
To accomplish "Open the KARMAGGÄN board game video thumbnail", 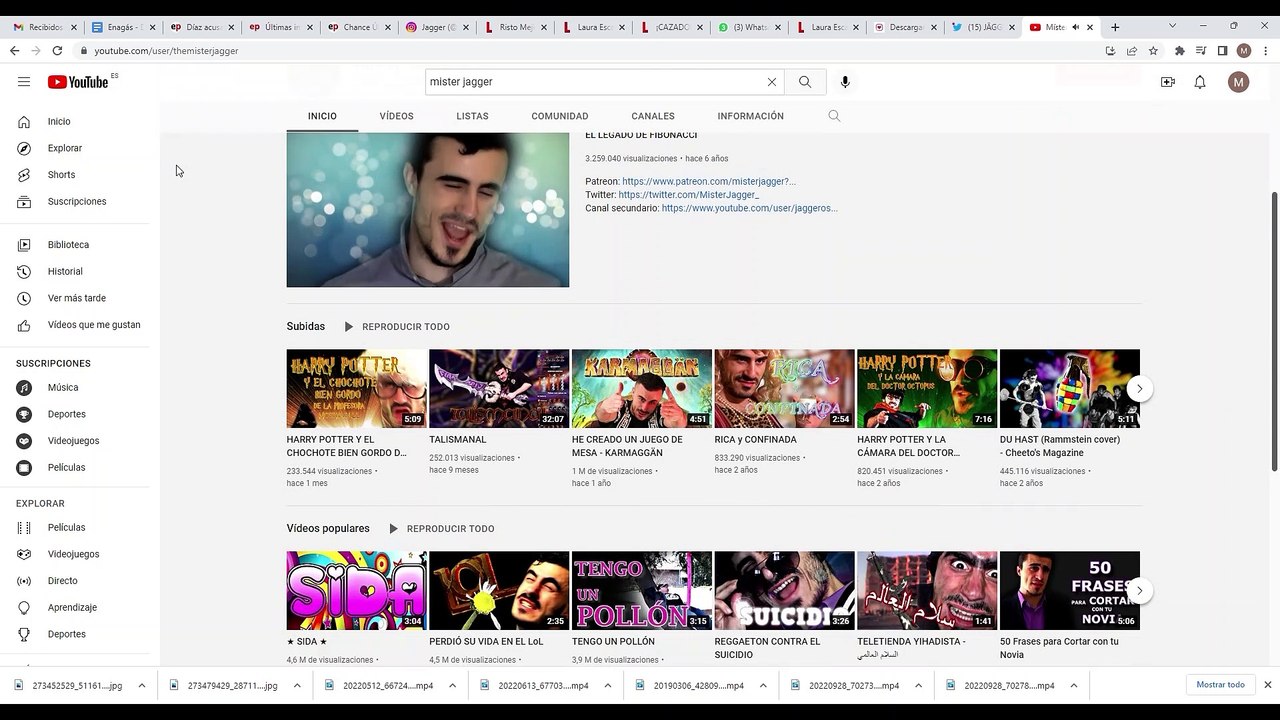I will coord(642,389).
